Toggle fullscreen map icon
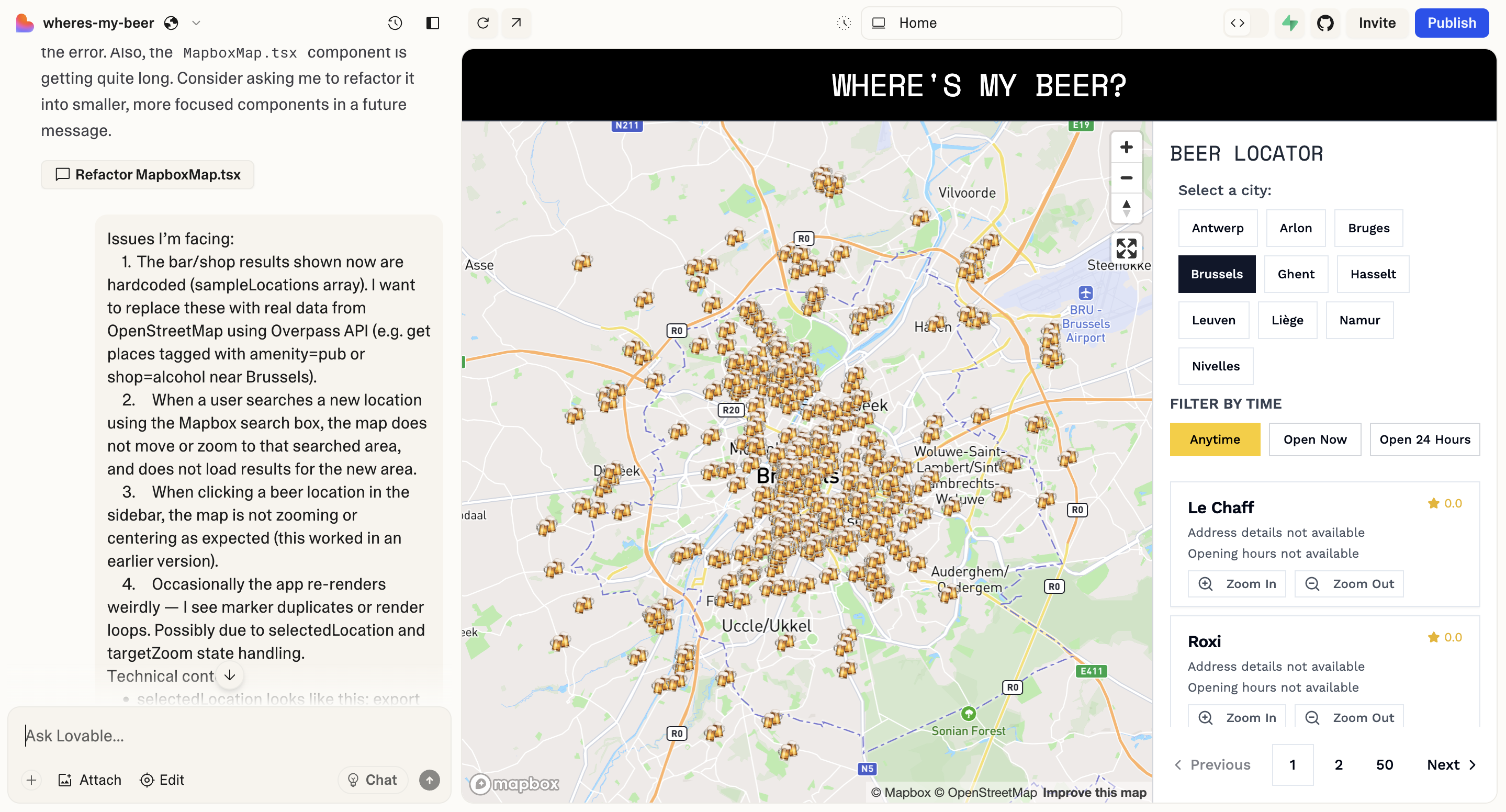Viewport: 1506px width, 812px height. pos(1126,248)
